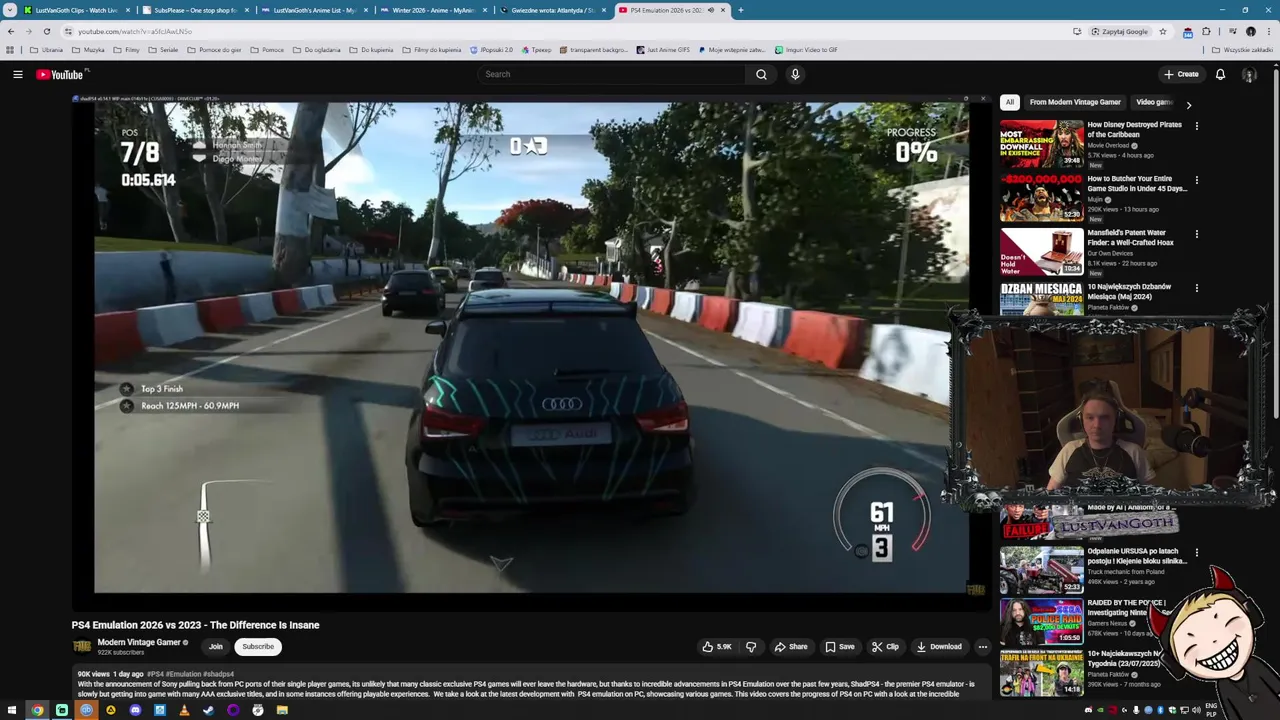Switch to Gwiezdne wrota Atlantyda tab

552,10
